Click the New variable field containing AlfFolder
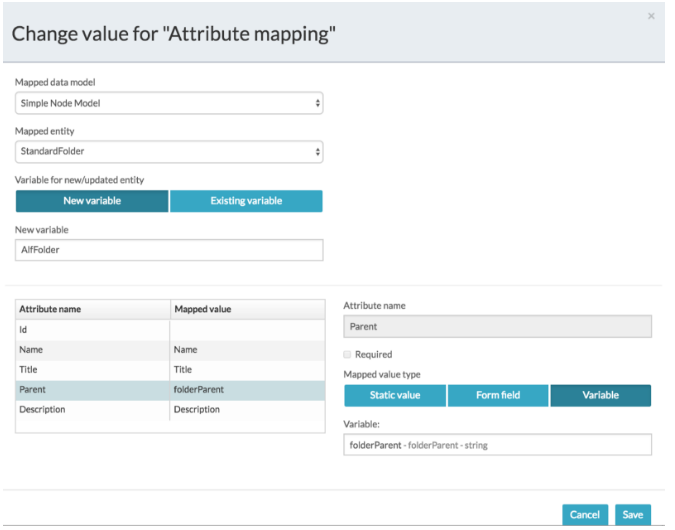This screenshot has height=530, width=675. [x=169, y=250]
